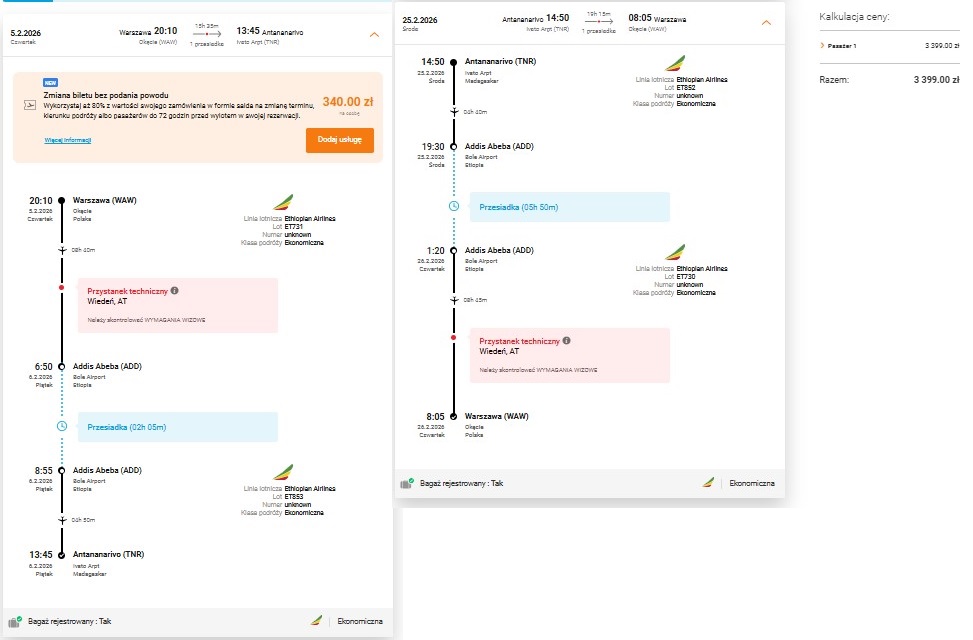Open technical stop info icon in 25.2.2026 itinerary

567,341
